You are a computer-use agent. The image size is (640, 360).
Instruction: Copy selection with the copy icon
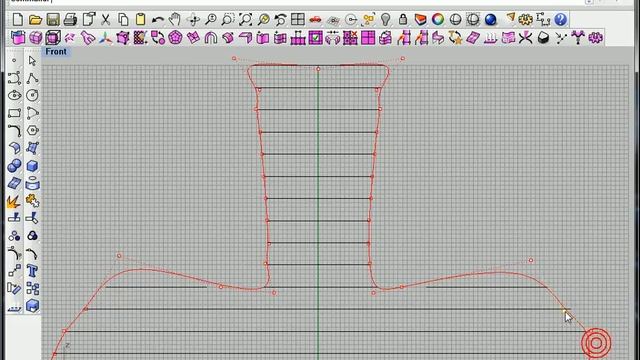(123, 19)
